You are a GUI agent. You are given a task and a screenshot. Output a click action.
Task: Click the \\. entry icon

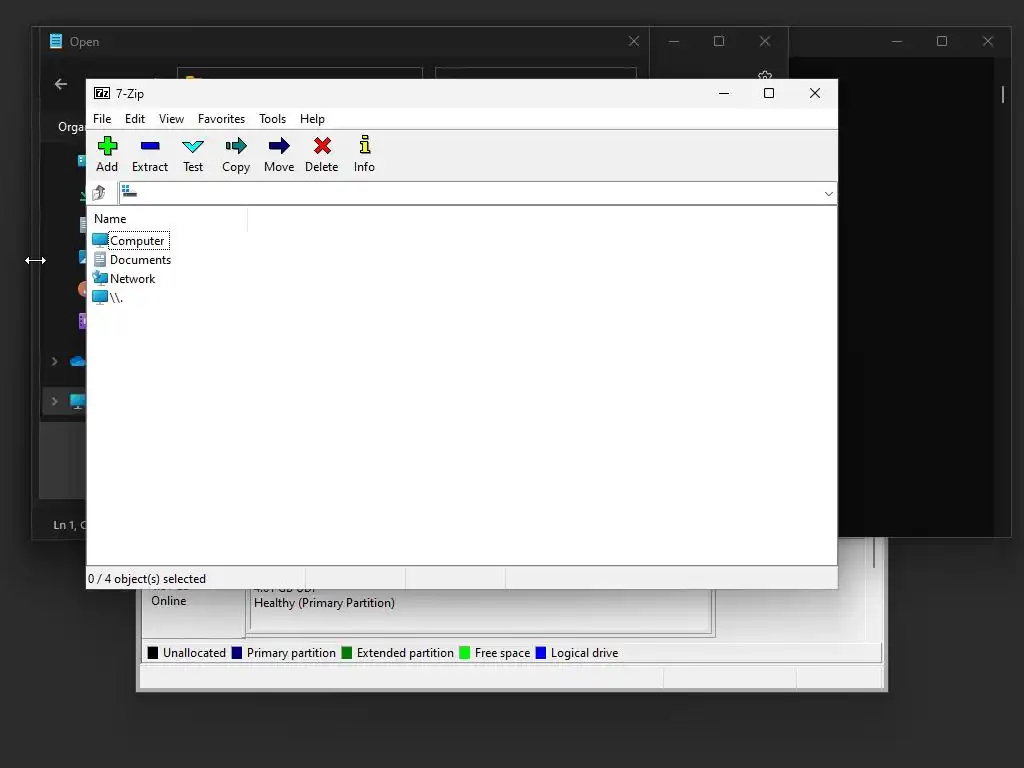coord(100,297)
